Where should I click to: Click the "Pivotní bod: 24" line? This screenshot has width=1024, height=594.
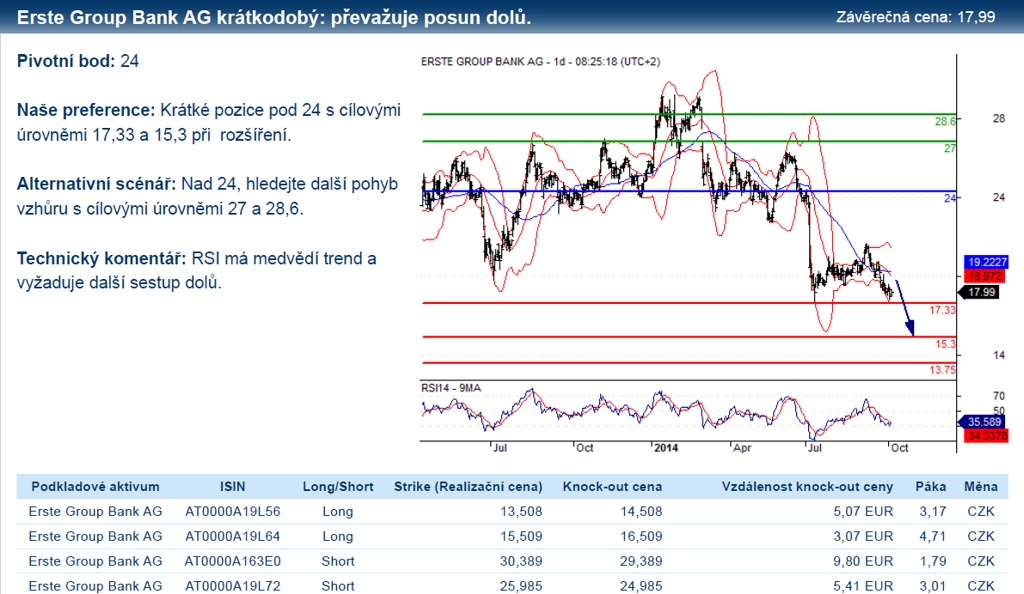tap(78, 61)
